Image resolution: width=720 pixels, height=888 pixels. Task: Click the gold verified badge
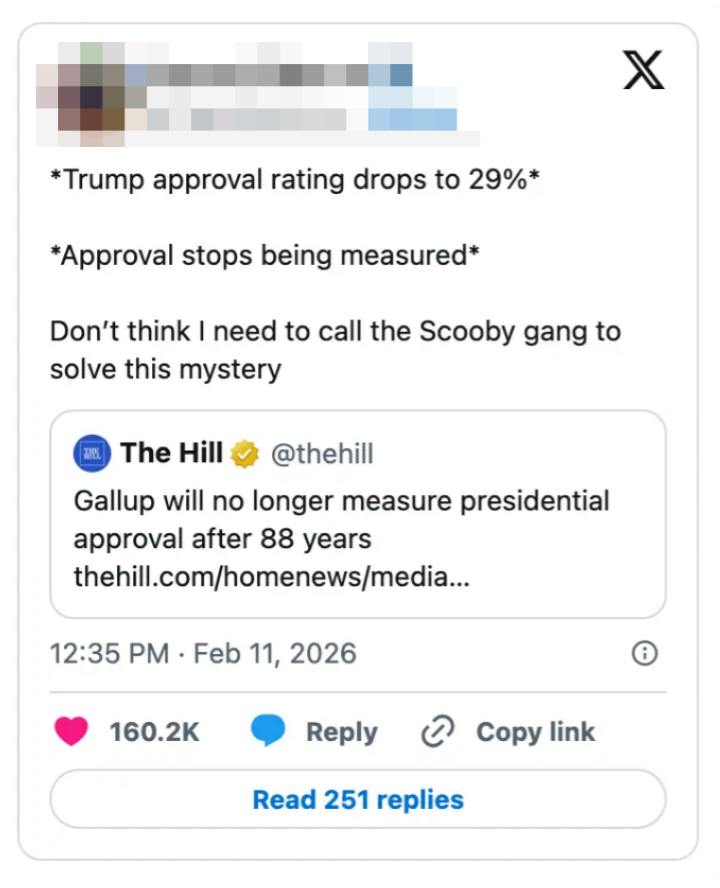245,455
